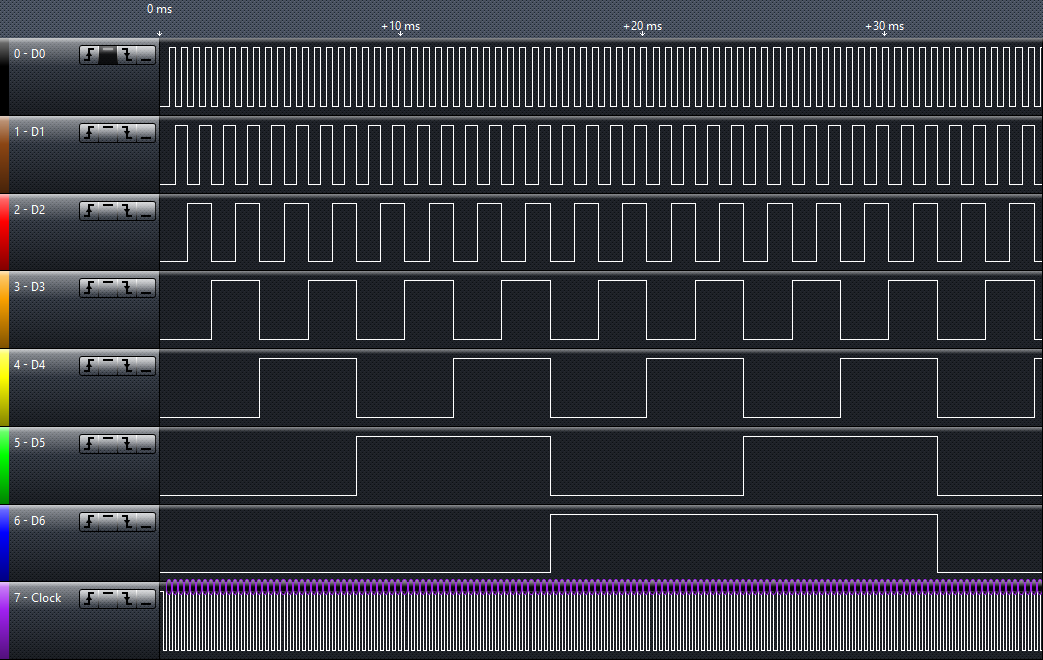Set rising edge trigger on channel 1 - D1
Viewport: 1043px width, 660px height.
(89, 133)
